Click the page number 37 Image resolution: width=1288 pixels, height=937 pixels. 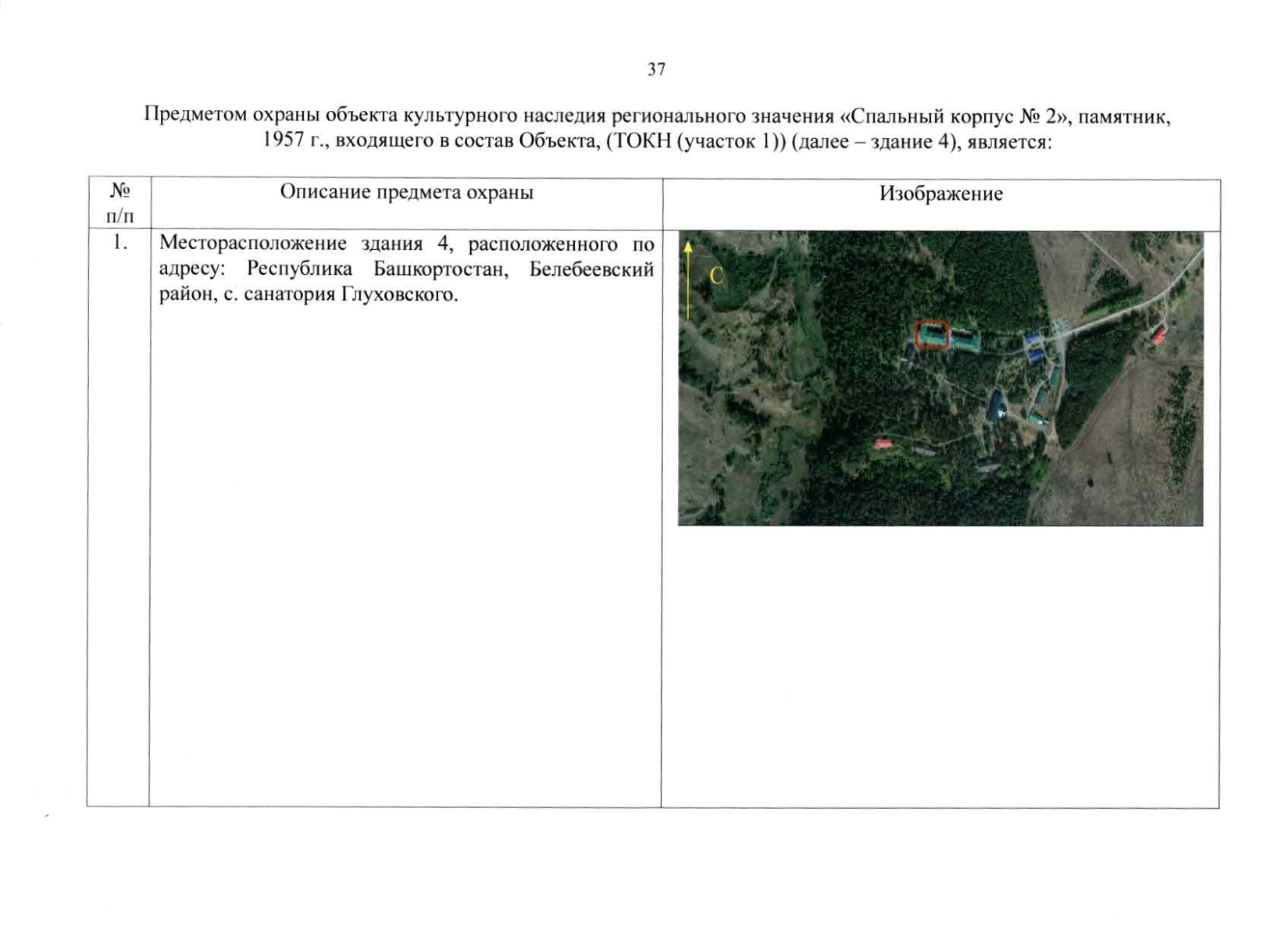click(656, 69)
